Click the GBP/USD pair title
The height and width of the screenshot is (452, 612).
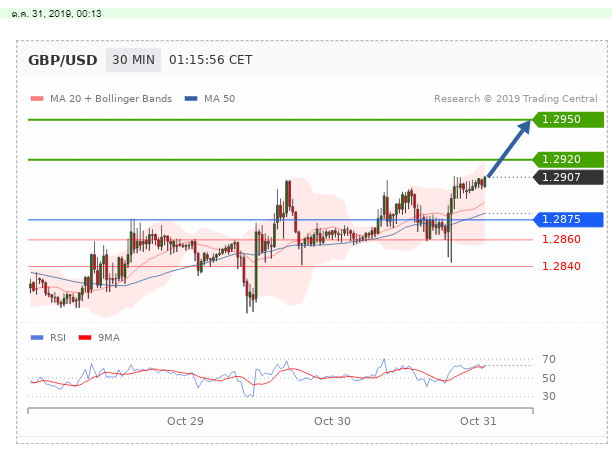(62, 60)
